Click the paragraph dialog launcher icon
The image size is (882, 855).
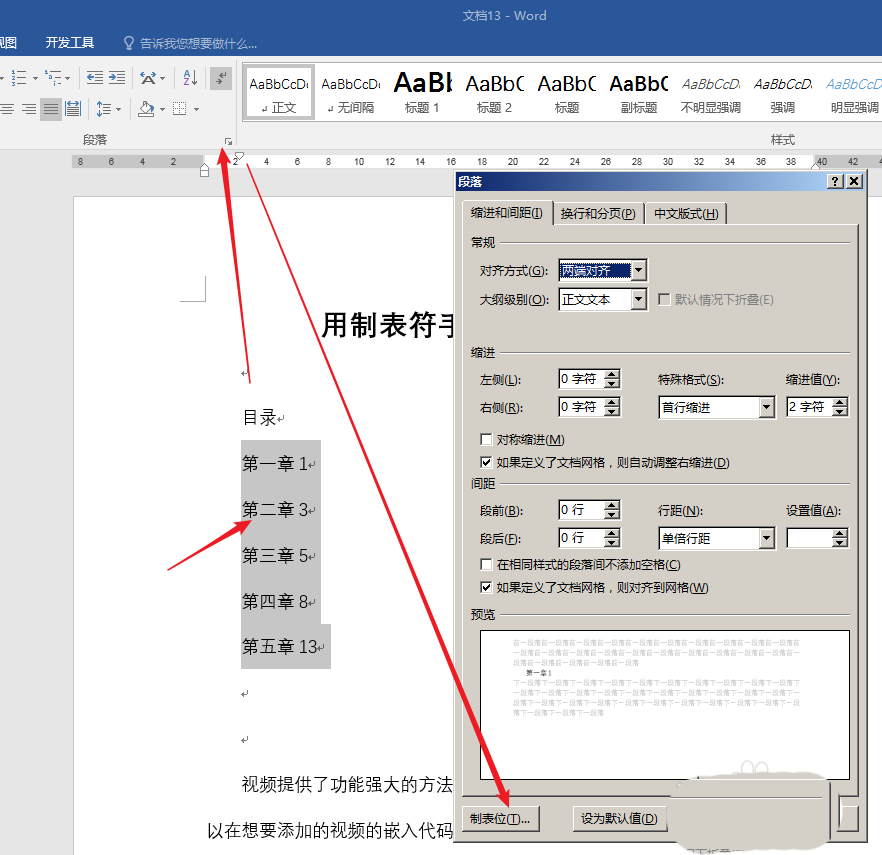pyautogui.click(x=228, y=141)
